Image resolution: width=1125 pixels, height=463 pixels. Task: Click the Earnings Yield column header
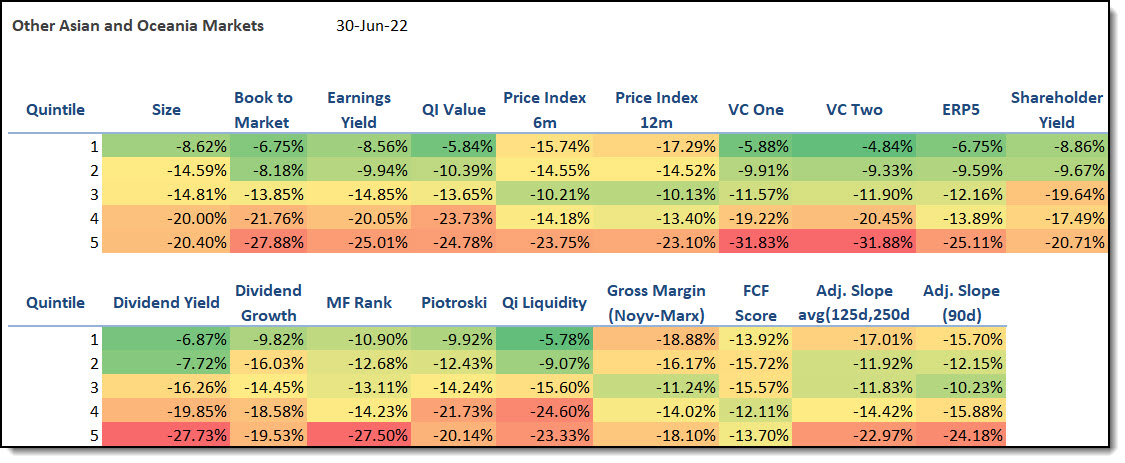click(x=359, y=110)
